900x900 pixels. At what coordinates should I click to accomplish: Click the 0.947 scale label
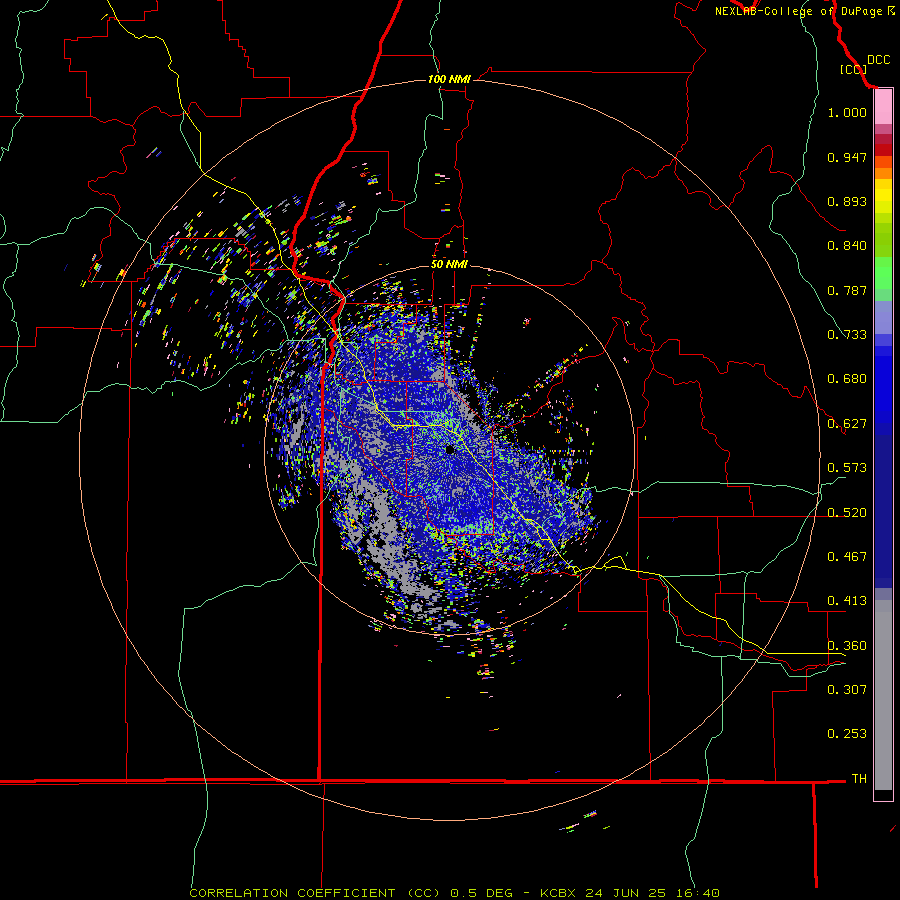(847, 157)
